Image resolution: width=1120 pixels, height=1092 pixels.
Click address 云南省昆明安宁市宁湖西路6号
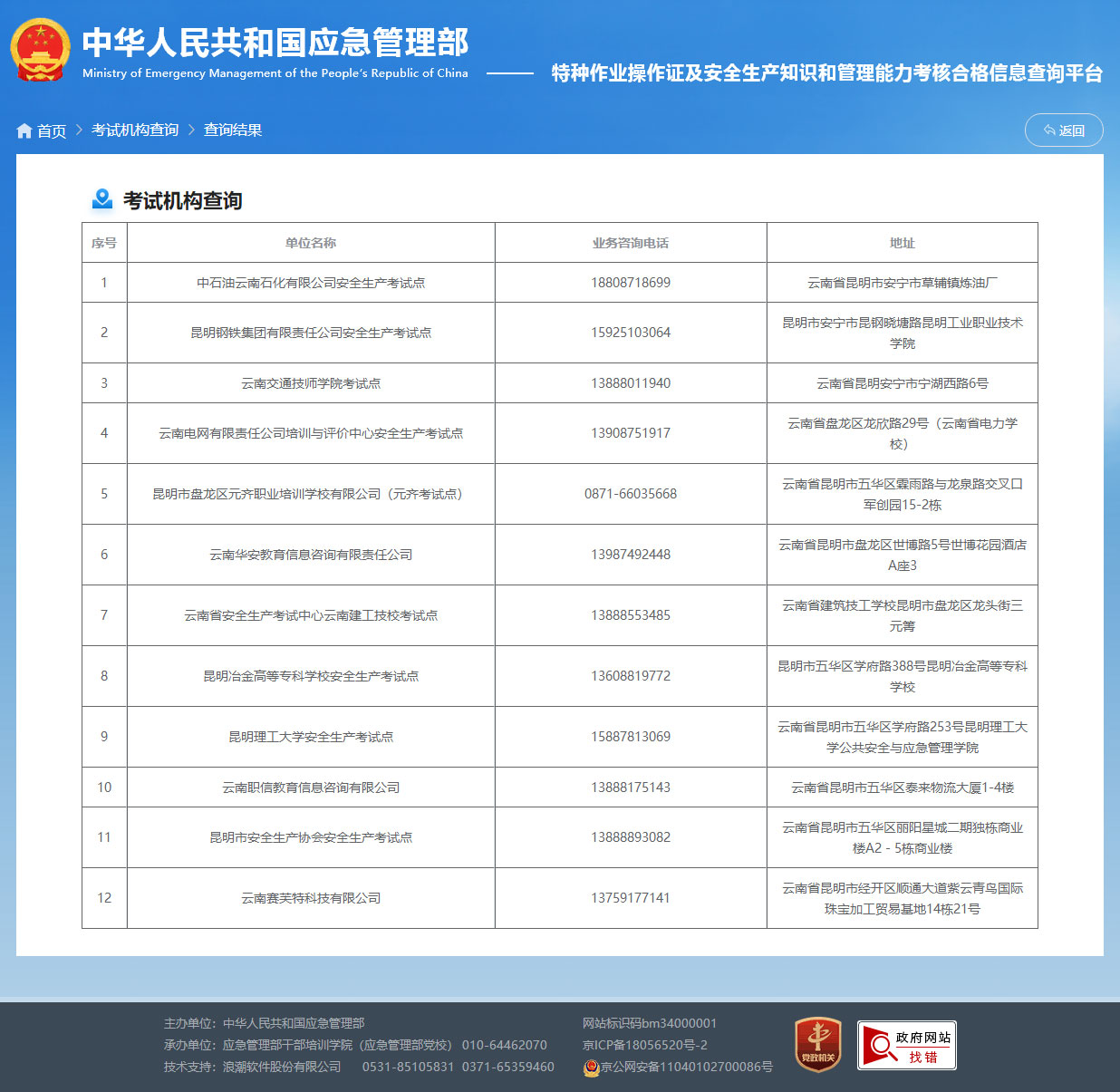[x=903, y=383]
